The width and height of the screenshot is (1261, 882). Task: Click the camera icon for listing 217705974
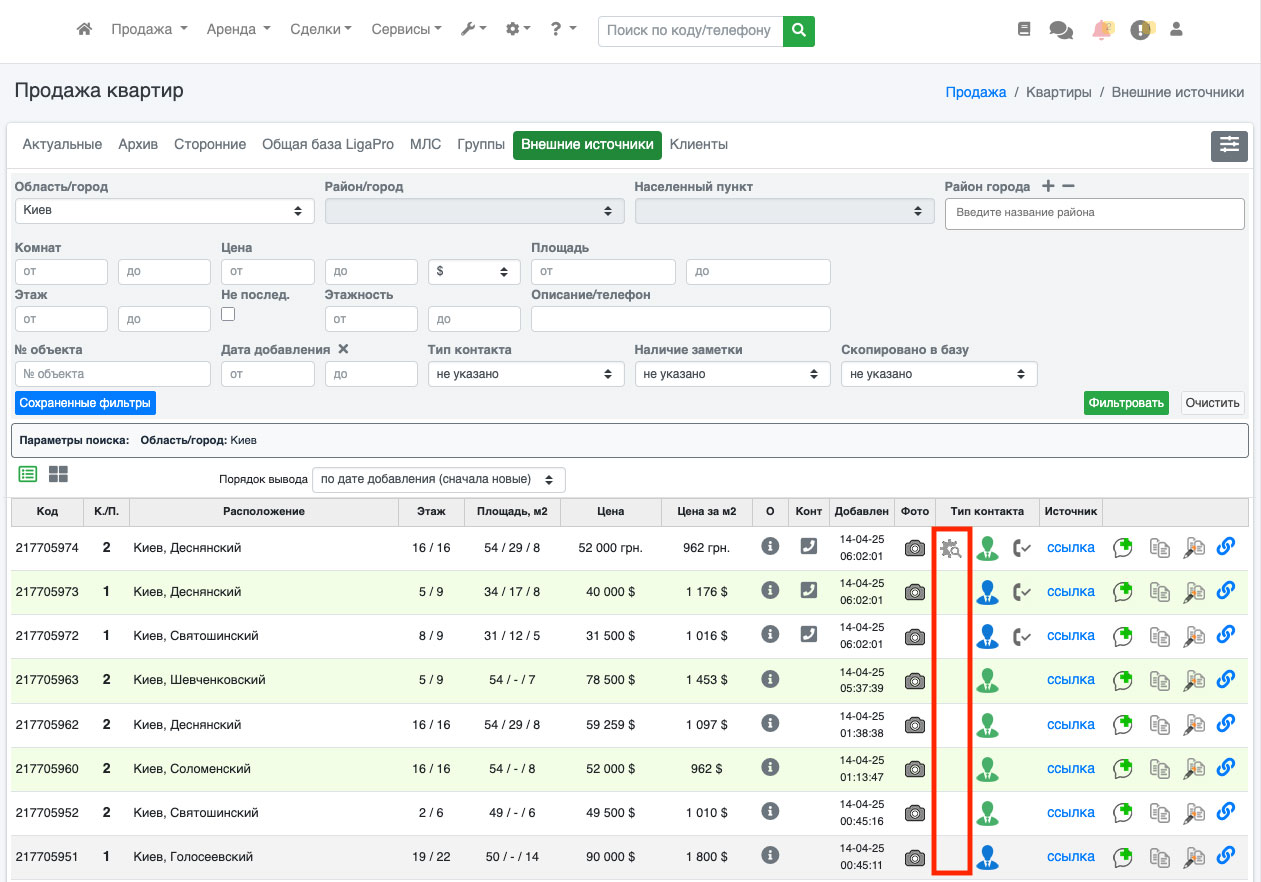(x=914, y=548)
